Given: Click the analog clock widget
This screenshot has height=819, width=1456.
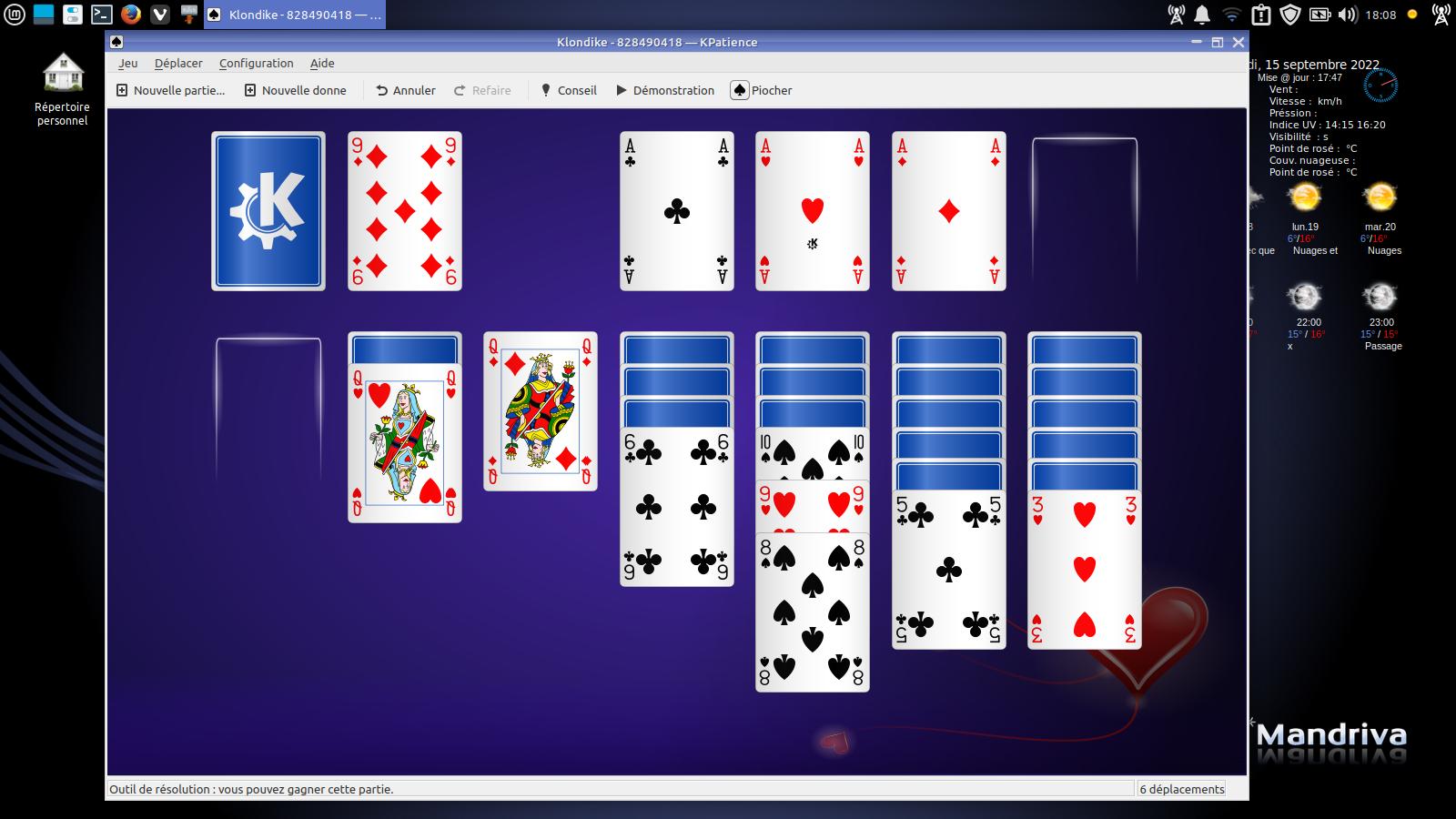Looking at the screenshot, I should pos(1380,86).
